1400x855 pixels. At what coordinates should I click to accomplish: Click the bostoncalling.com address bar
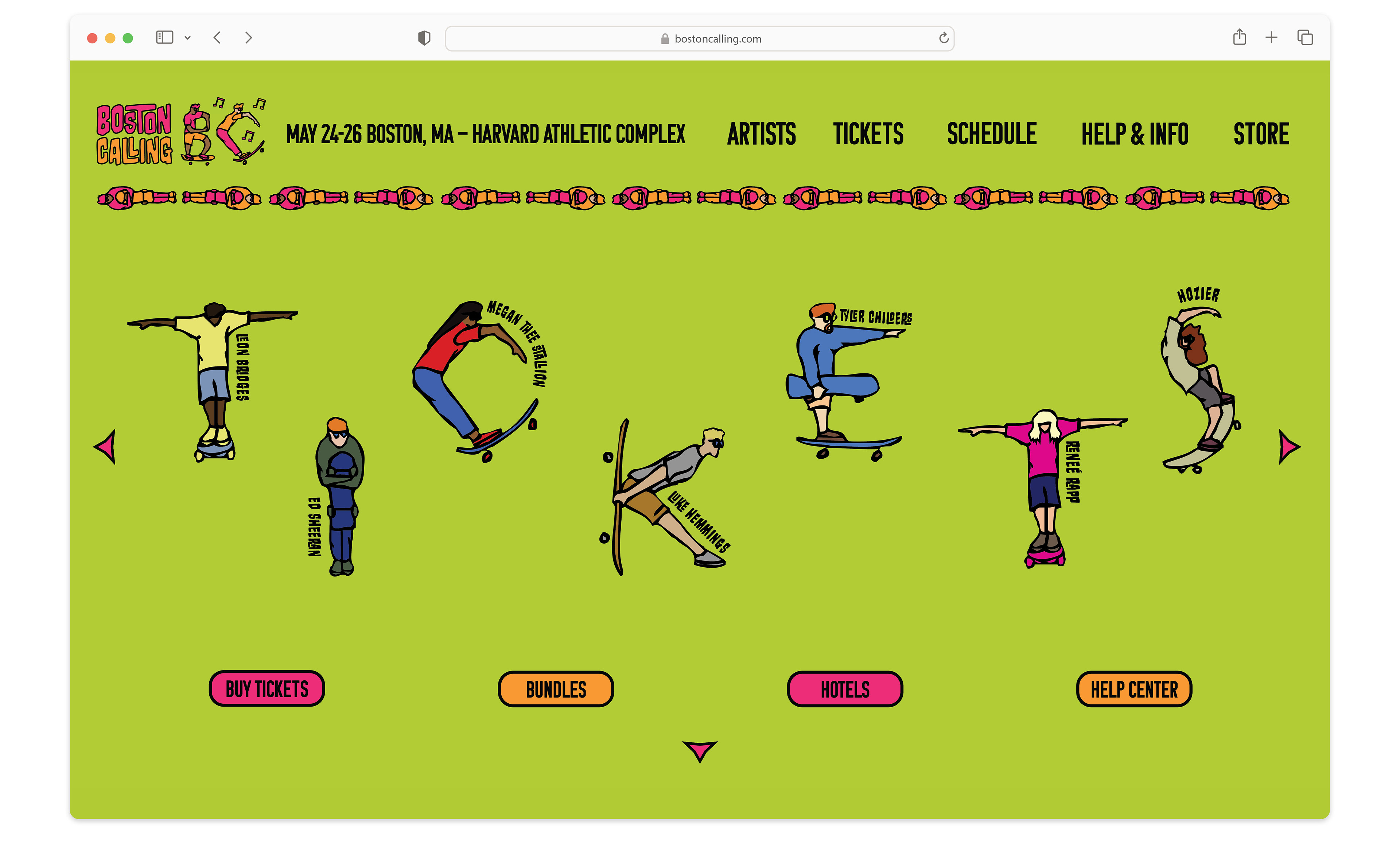coord(699,39)
